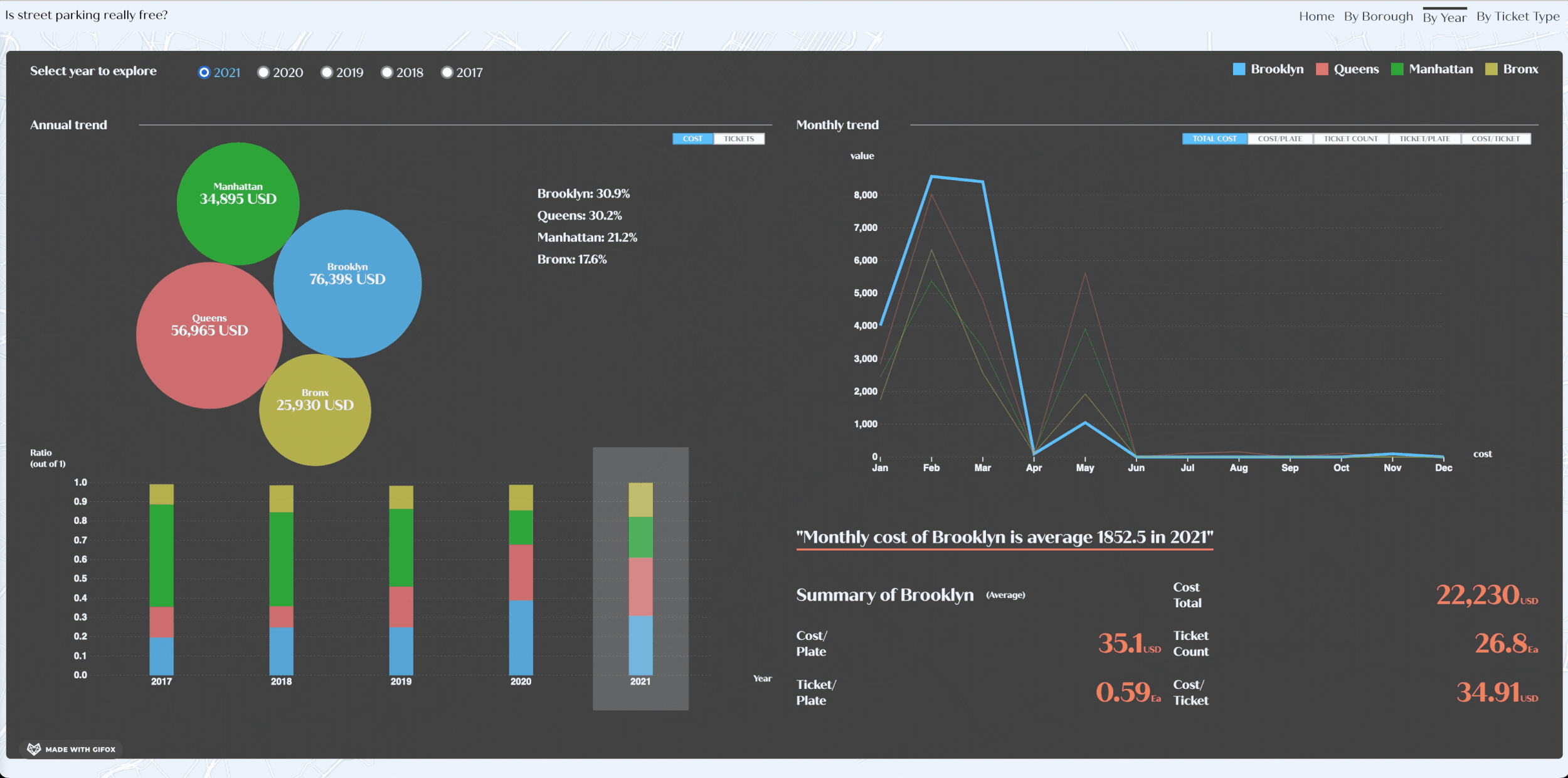This screenshot has width=1568, height=778.
Task: Go to the Home page
Action: pos(1316,17)
